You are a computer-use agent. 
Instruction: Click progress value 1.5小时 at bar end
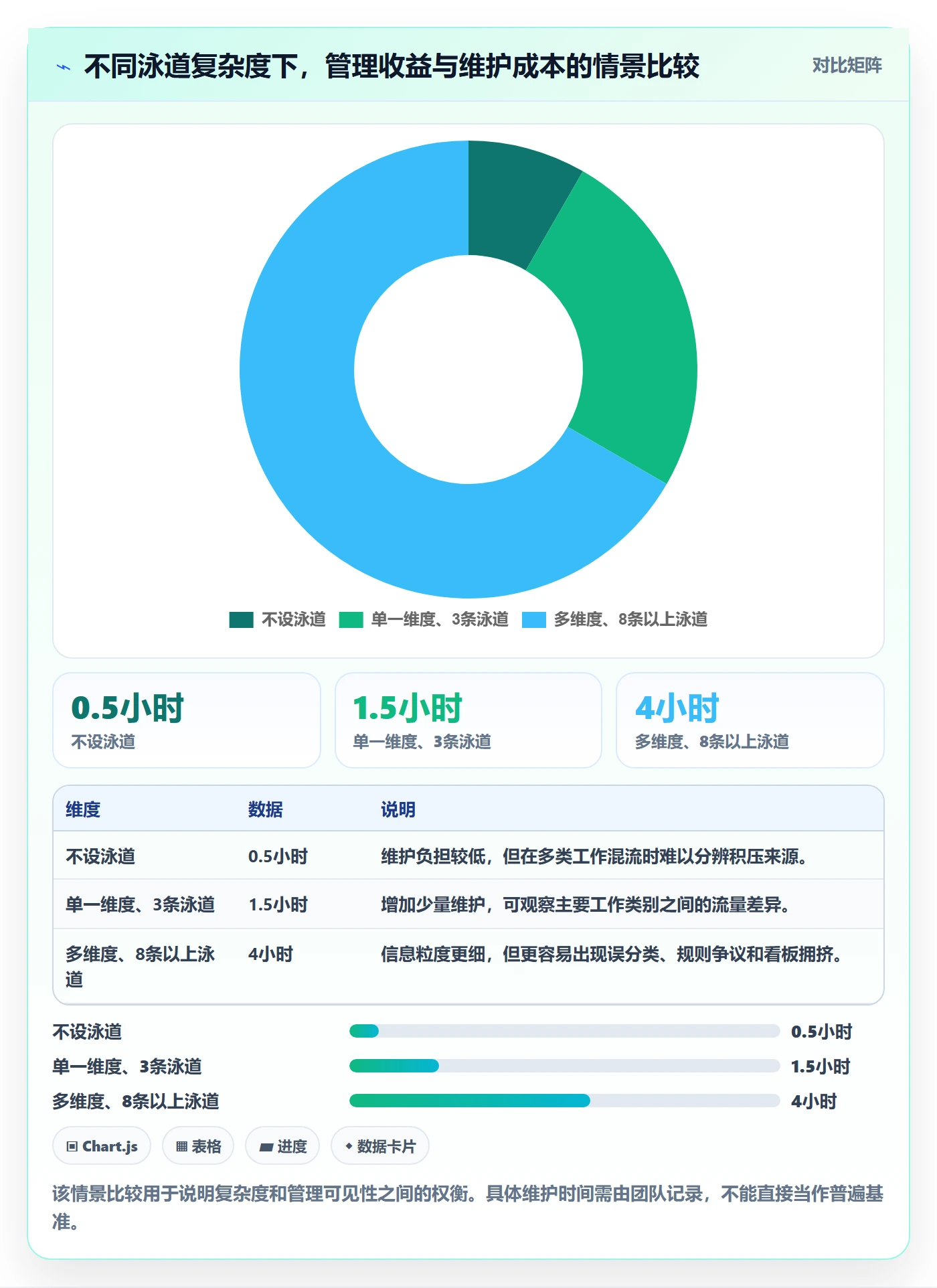(821, 1066)
